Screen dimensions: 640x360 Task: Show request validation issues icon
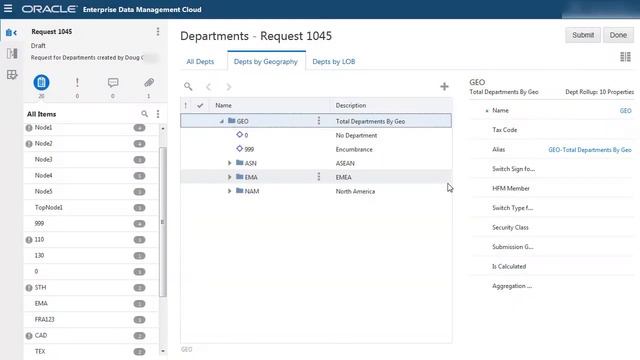click(77, 82)
